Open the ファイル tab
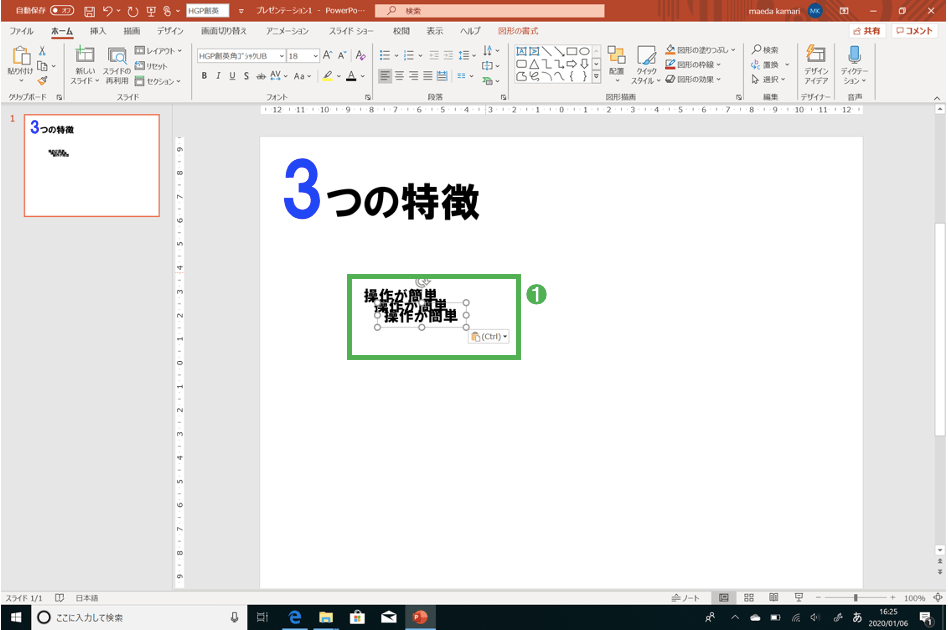This screenshot has width=948, height=630. click(21, 31)
